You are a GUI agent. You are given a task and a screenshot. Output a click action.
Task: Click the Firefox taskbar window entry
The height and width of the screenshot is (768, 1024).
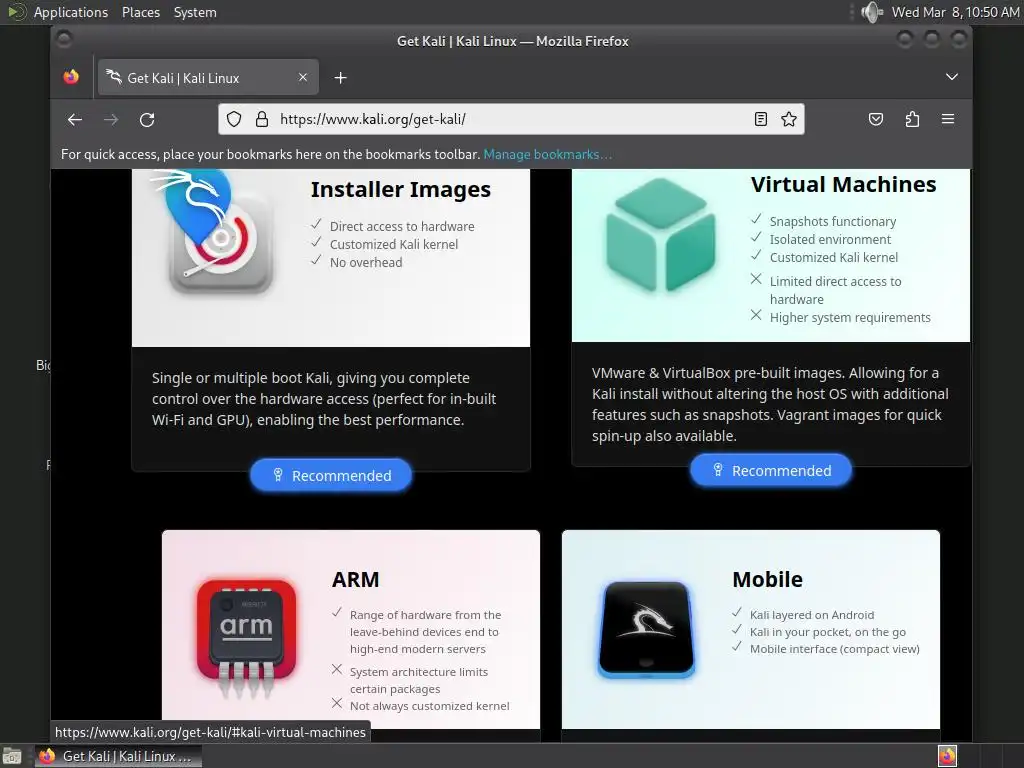coord(118,756)
